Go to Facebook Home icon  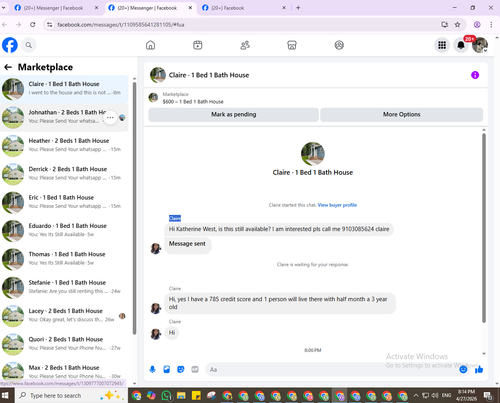pyautogui.click(x=150, y=45)
